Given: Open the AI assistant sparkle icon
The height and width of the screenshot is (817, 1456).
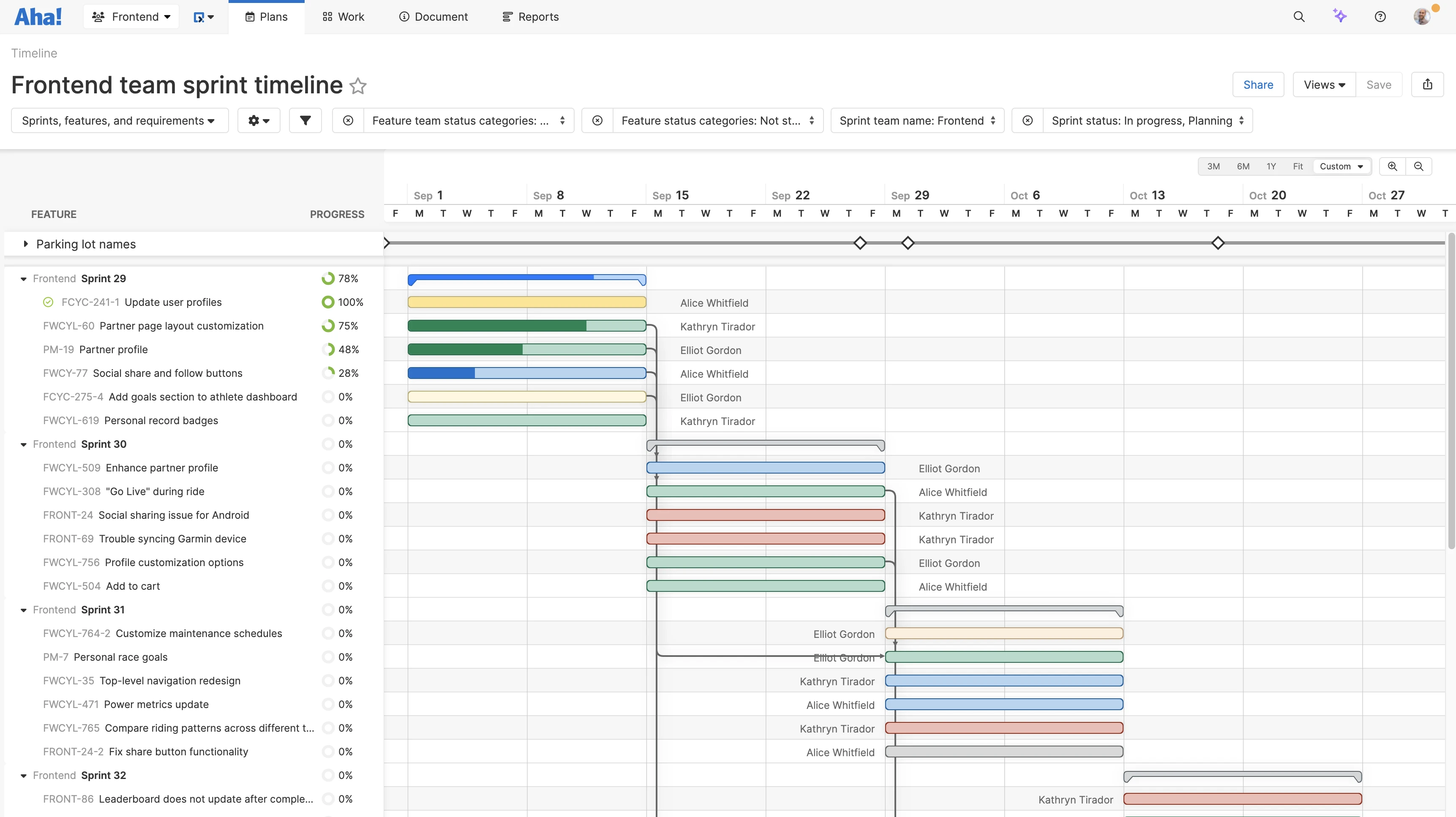Looking at the screenshot, I should 1339,16.
